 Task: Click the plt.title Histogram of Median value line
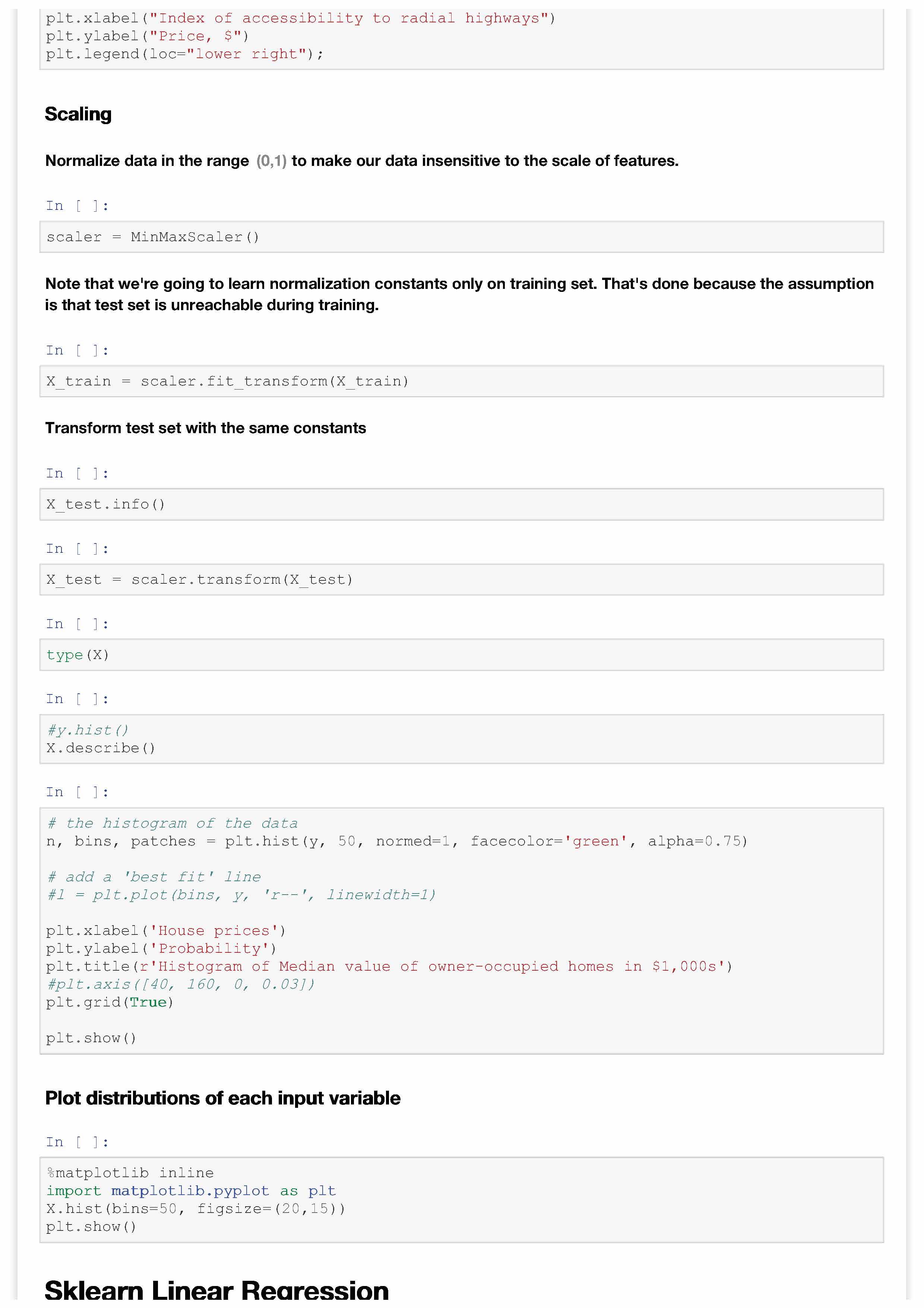point(389,966)
